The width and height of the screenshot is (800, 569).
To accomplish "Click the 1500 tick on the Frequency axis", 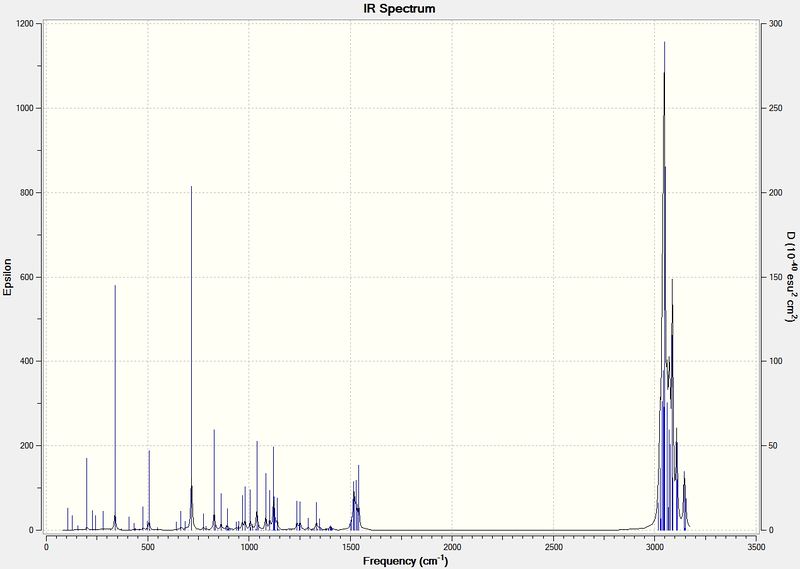I will [351, 547].
